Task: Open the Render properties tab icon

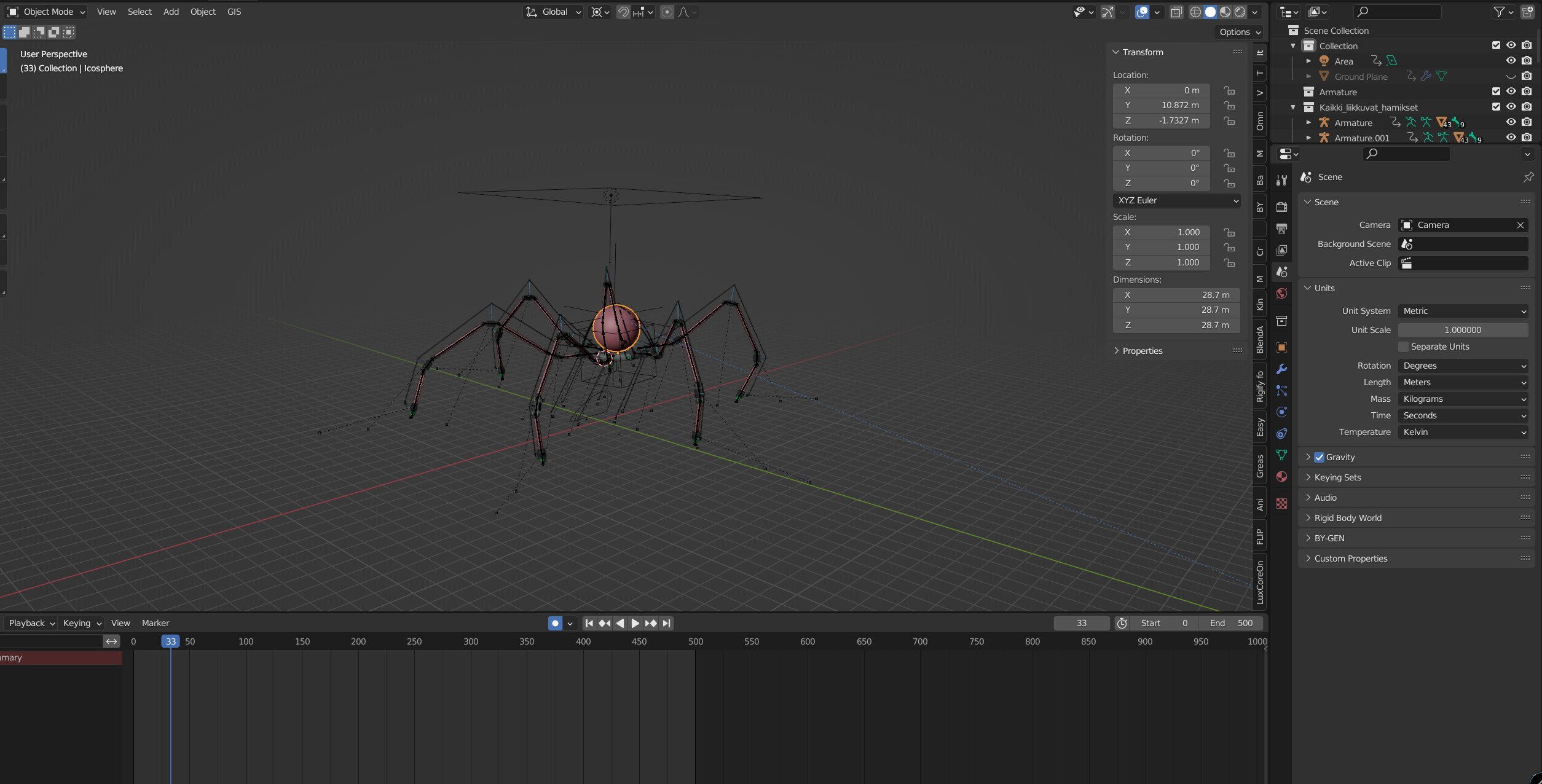Action: [1281, 207]
